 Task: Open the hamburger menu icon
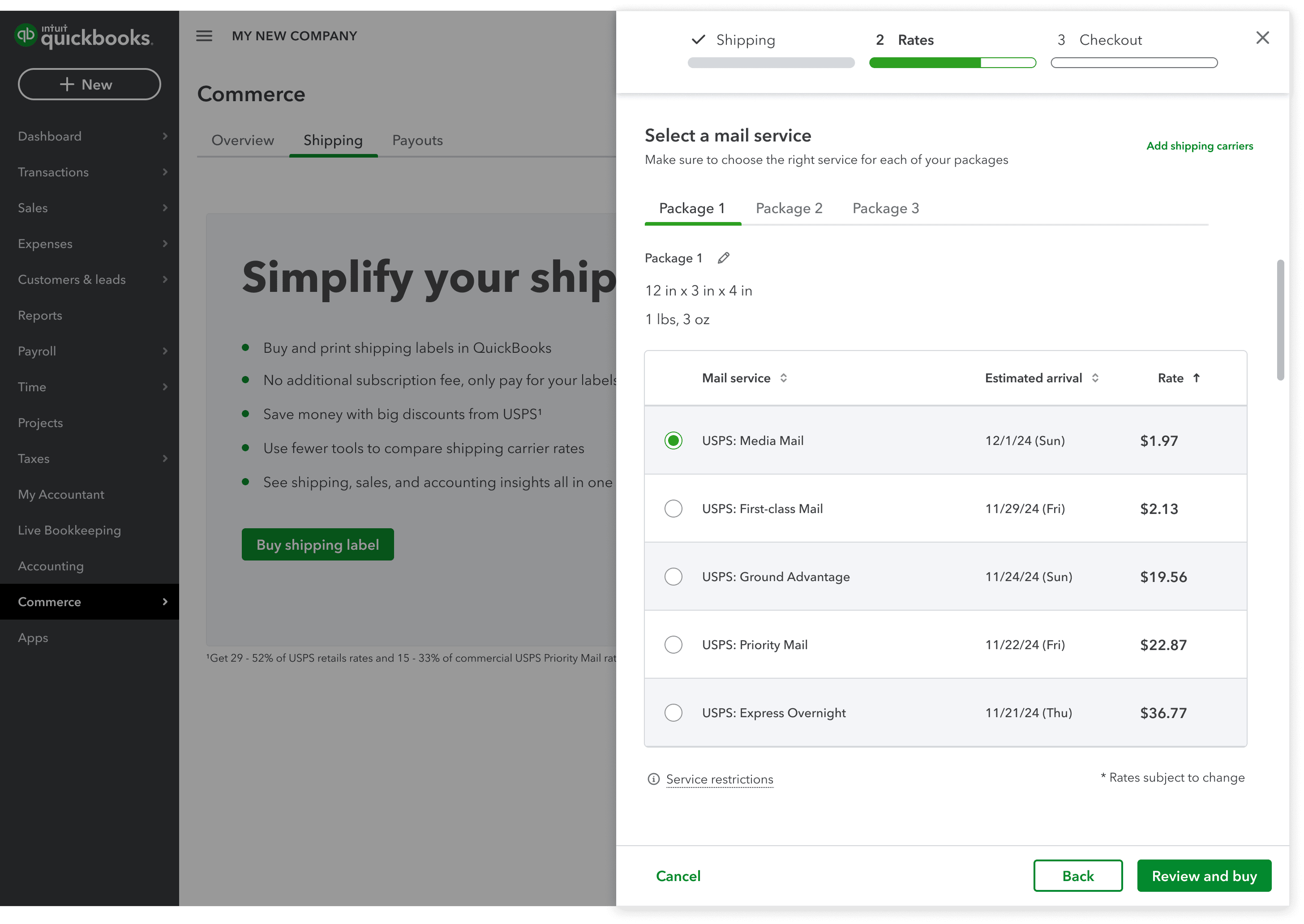[x=204, y=36]
